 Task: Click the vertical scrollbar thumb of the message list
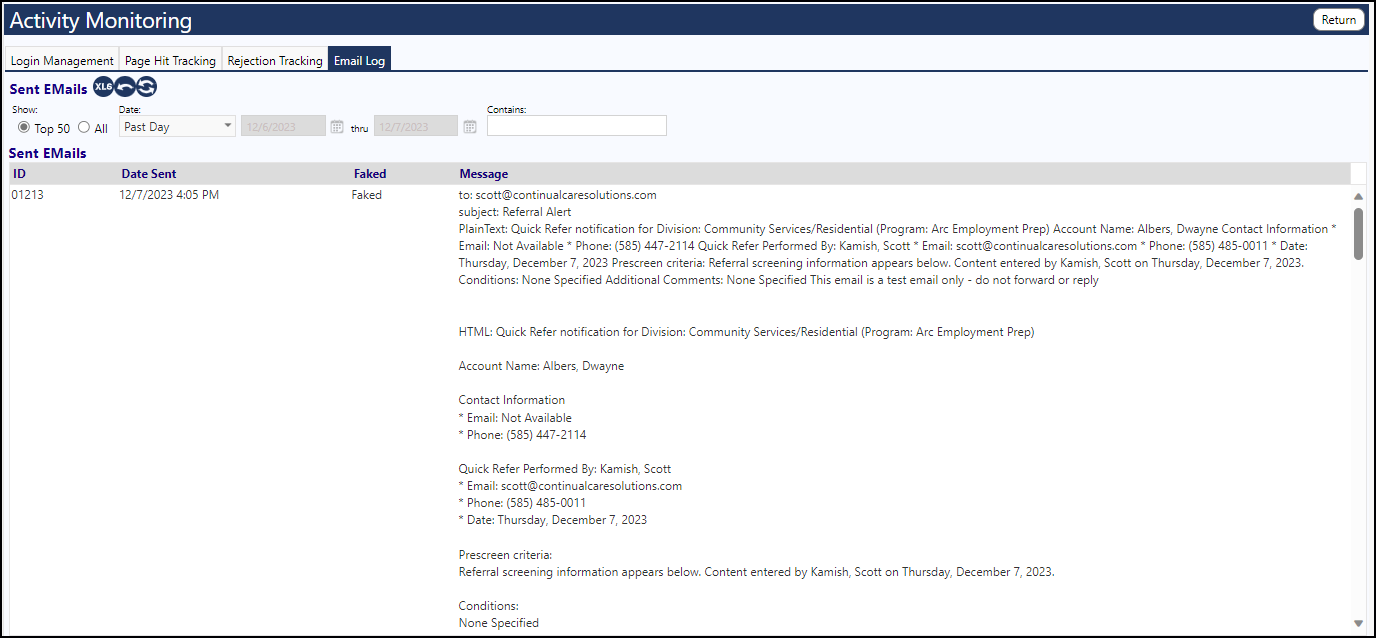click(x=1358, y=233)
